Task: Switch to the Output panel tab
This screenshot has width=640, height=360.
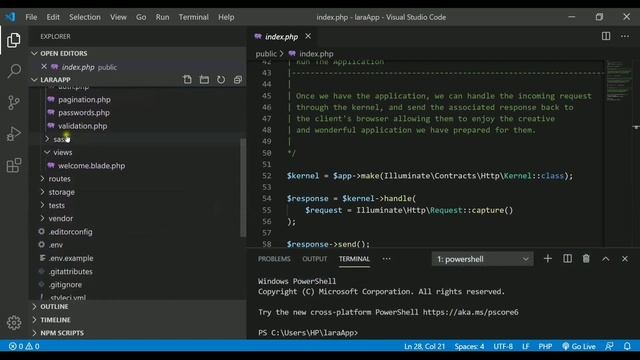Action: point(314,259)
